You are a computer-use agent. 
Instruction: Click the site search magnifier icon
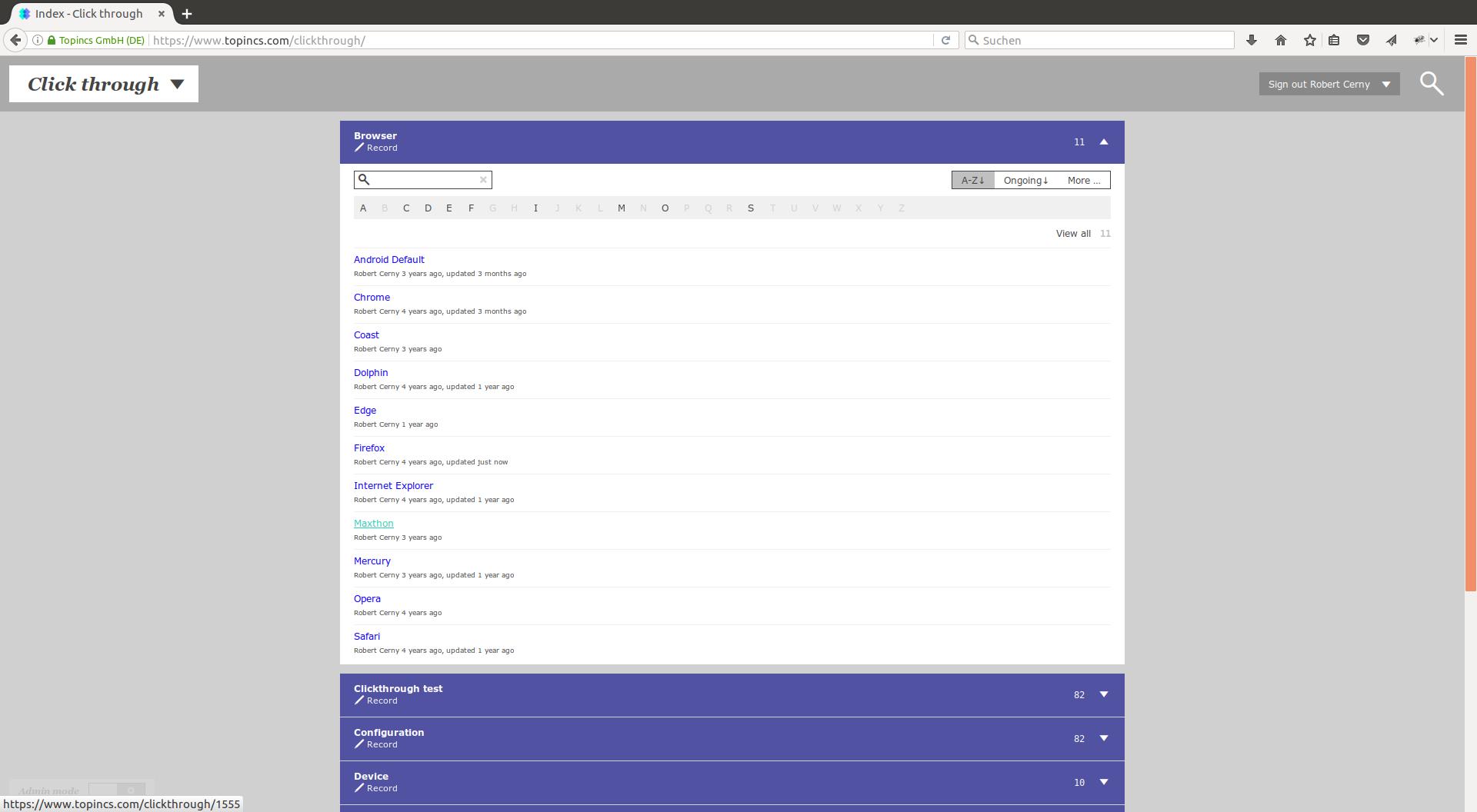[x=1431, y=83]
